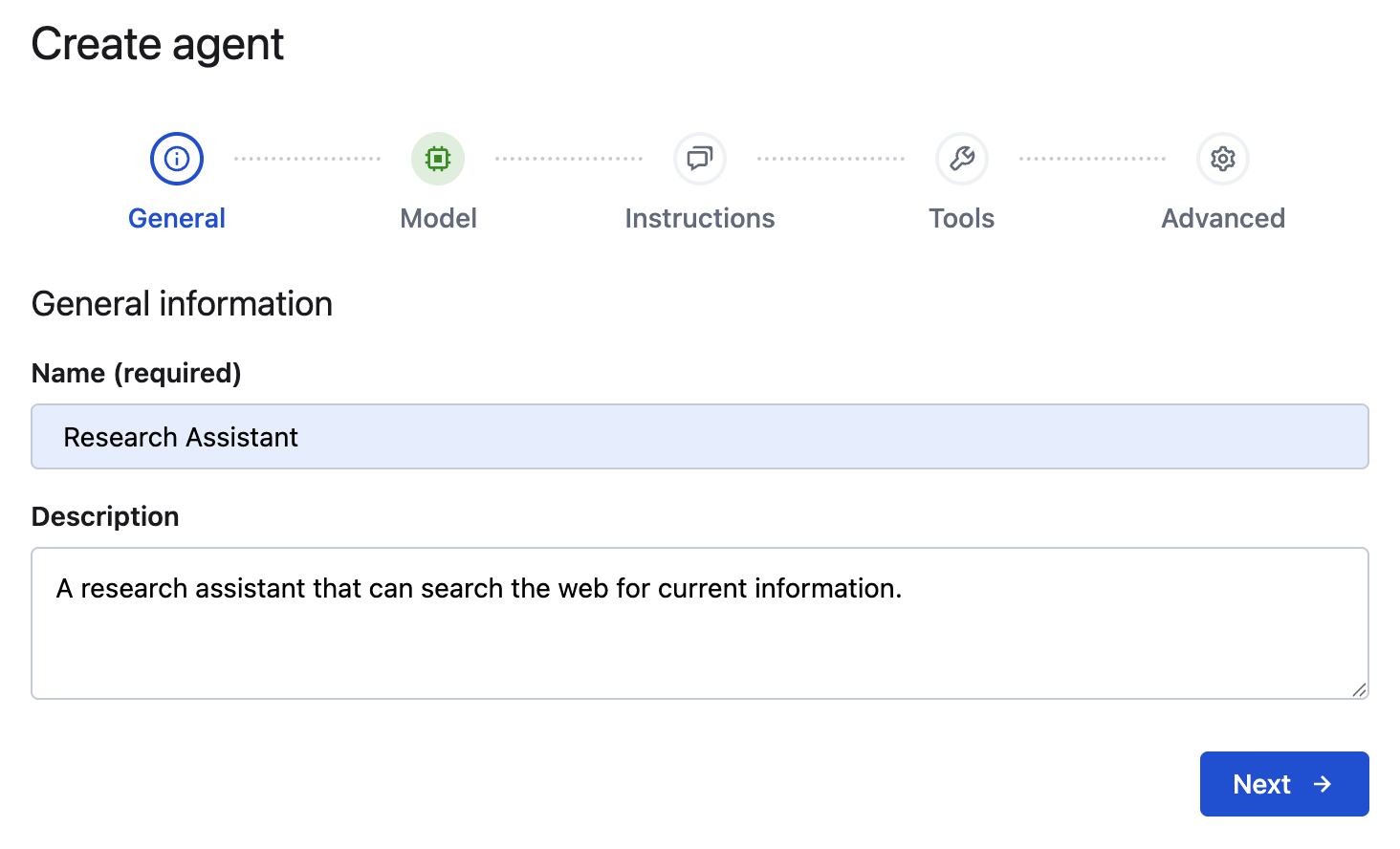
Task: Click the resize handle of the Description box
Action: click(1359, 689)
